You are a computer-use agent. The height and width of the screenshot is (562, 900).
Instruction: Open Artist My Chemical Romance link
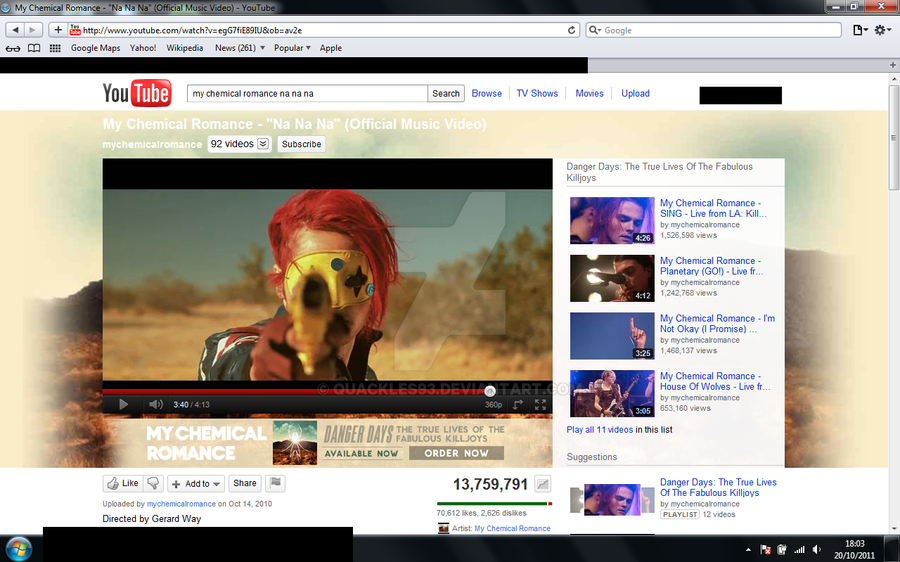tap(512, 528)
